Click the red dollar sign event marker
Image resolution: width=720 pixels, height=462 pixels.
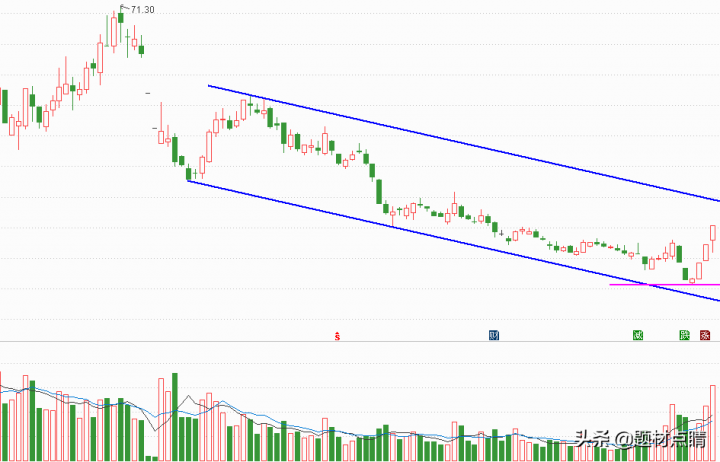click(x=338, y=336)
